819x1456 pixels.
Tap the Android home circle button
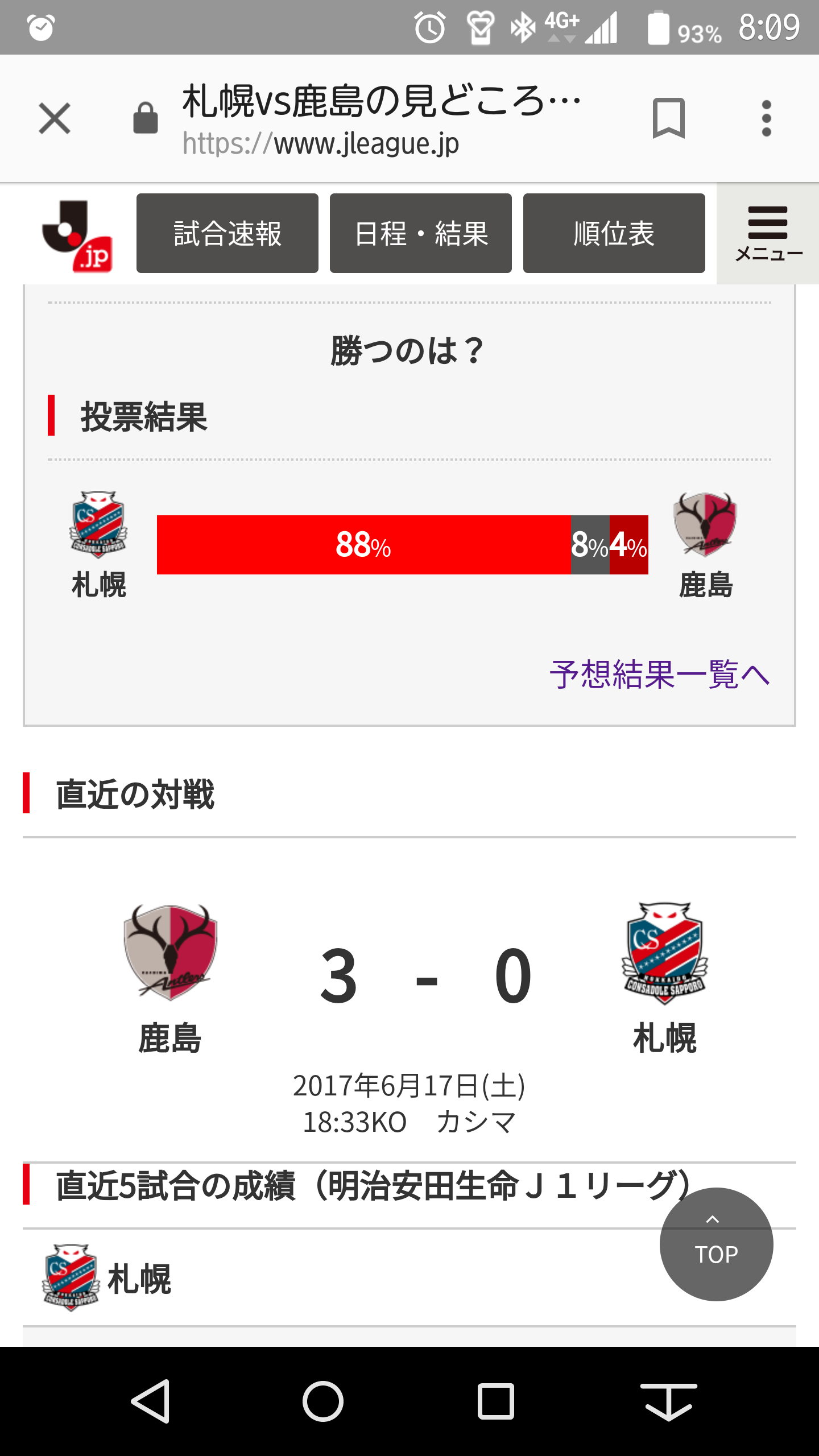point(323,1401)
